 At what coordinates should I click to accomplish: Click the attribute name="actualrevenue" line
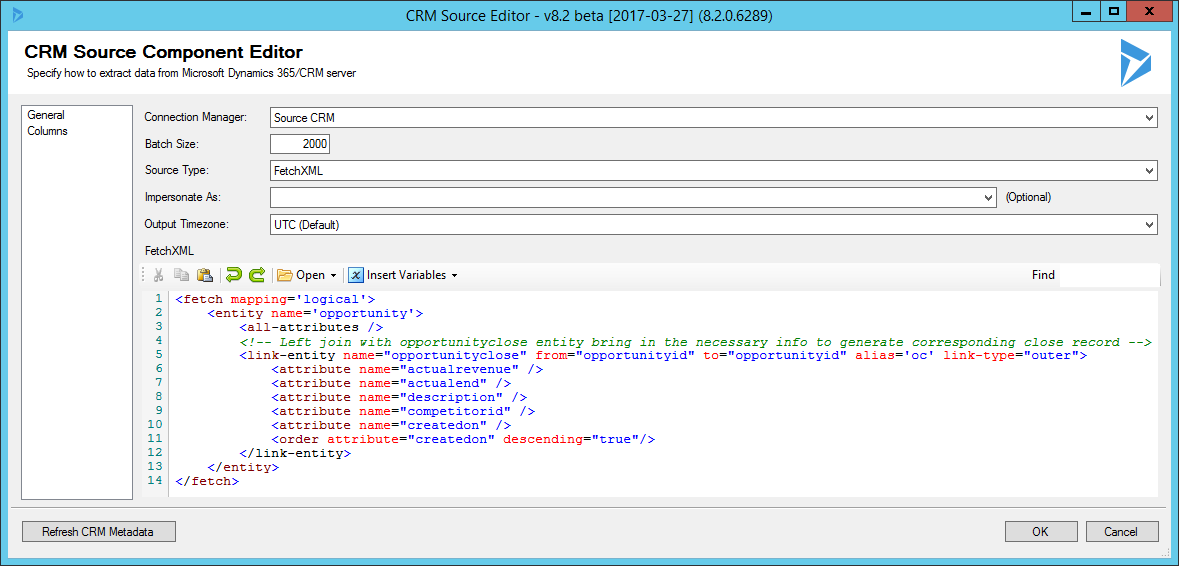pos(407,370)
